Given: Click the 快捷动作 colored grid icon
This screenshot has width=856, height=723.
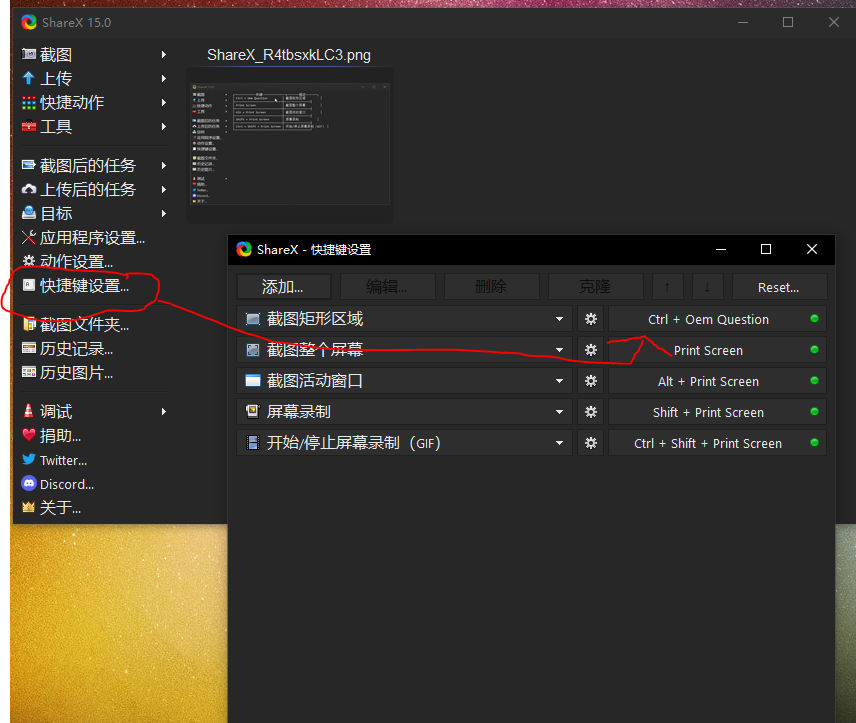Looking at the screenshot, I should (x=28, y=102).
